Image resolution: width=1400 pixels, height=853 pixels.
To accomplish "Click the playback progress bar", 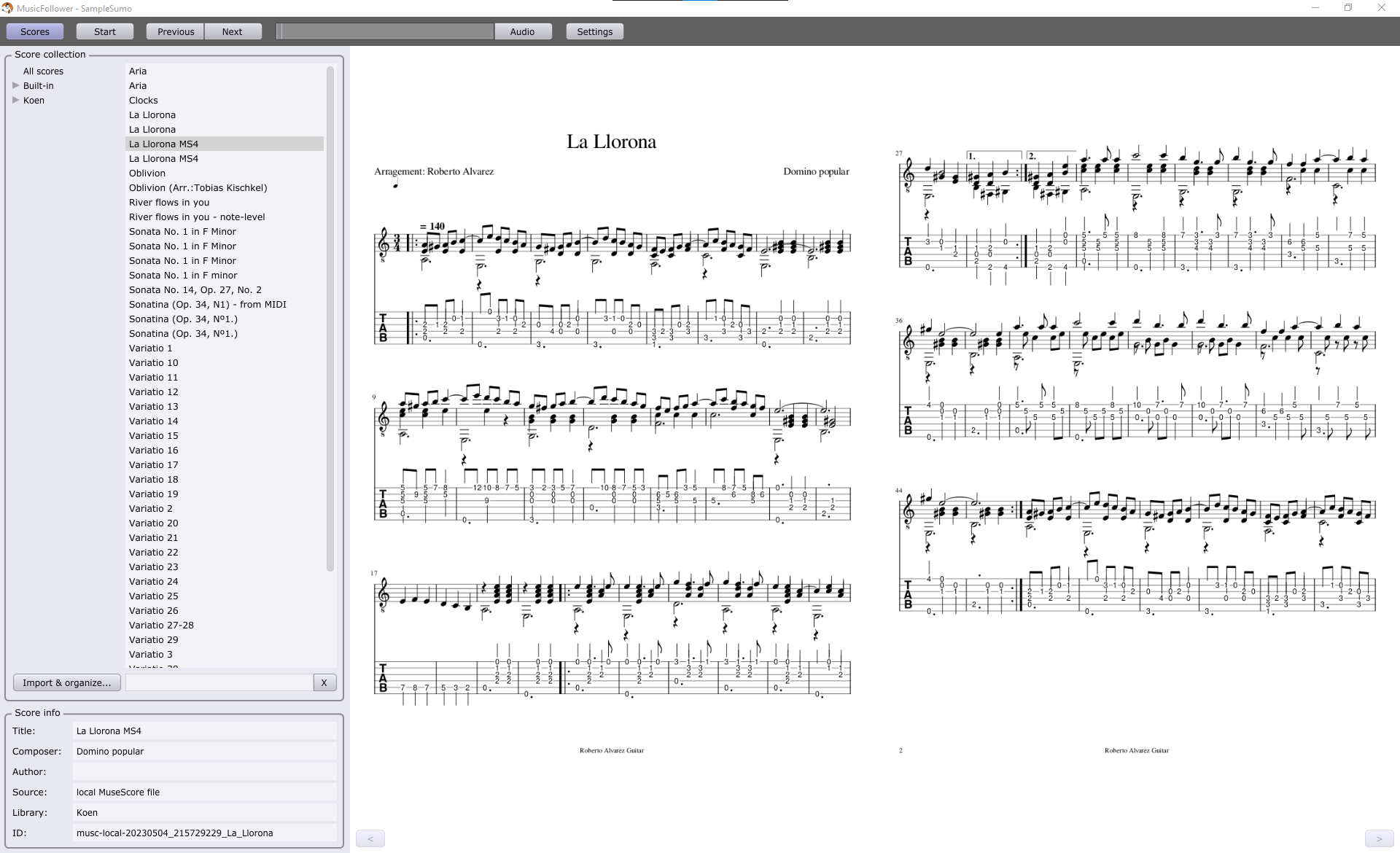I will [384, 31].
